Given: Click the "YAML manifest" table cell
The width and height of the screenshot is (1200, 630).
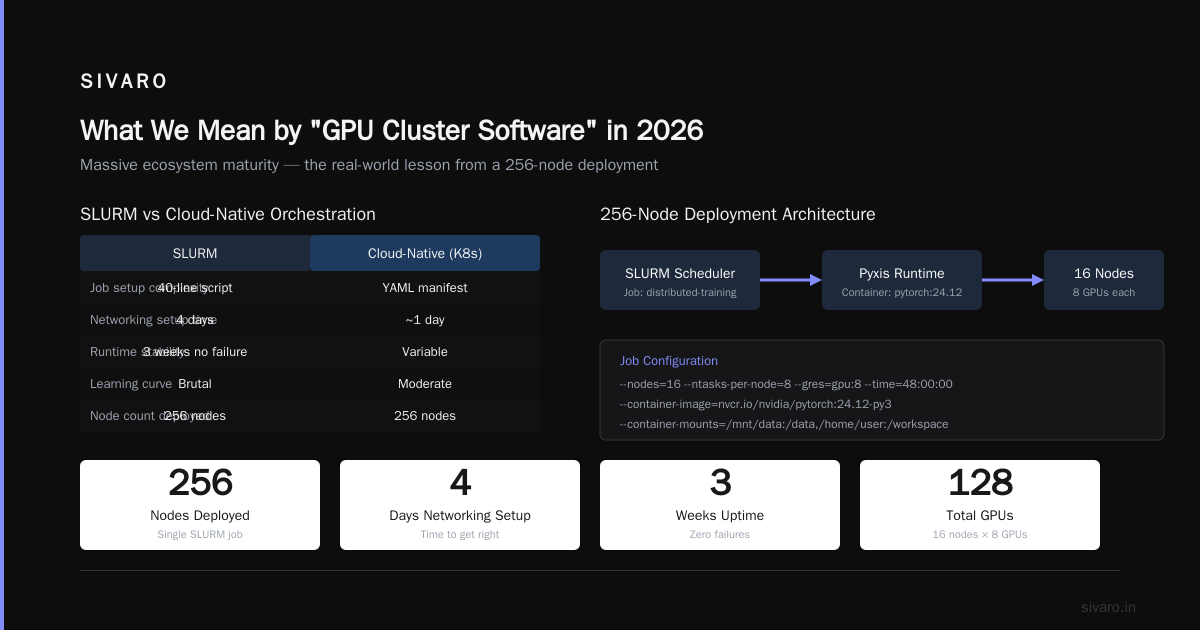Looking at the screenshot, I should 425,288.
